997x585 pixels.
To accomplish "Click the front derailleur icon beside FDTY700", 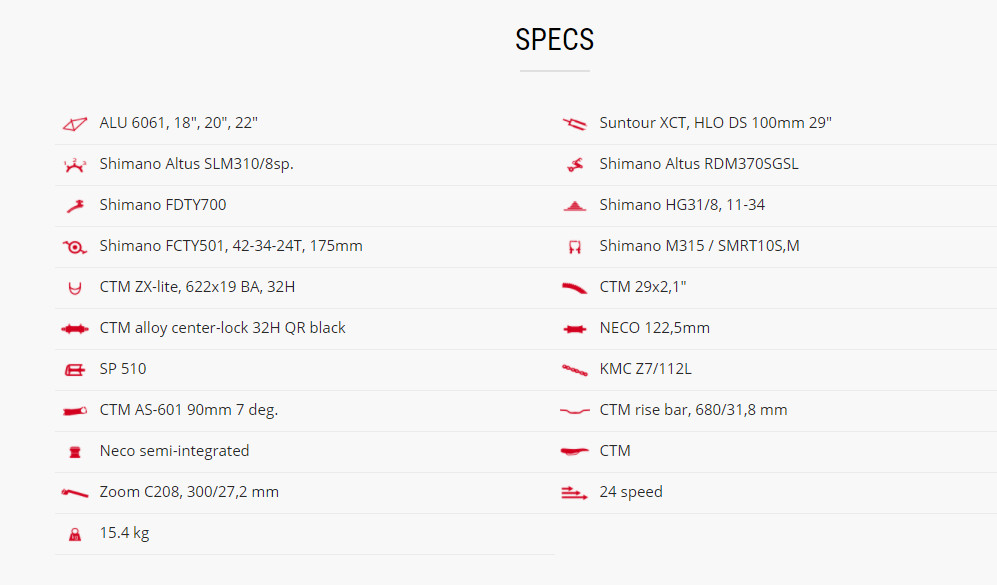I will (x=75, y=206).
